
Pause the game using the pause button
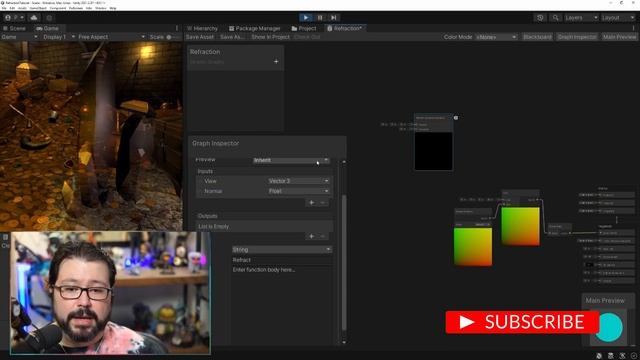[x=320, y=18]
